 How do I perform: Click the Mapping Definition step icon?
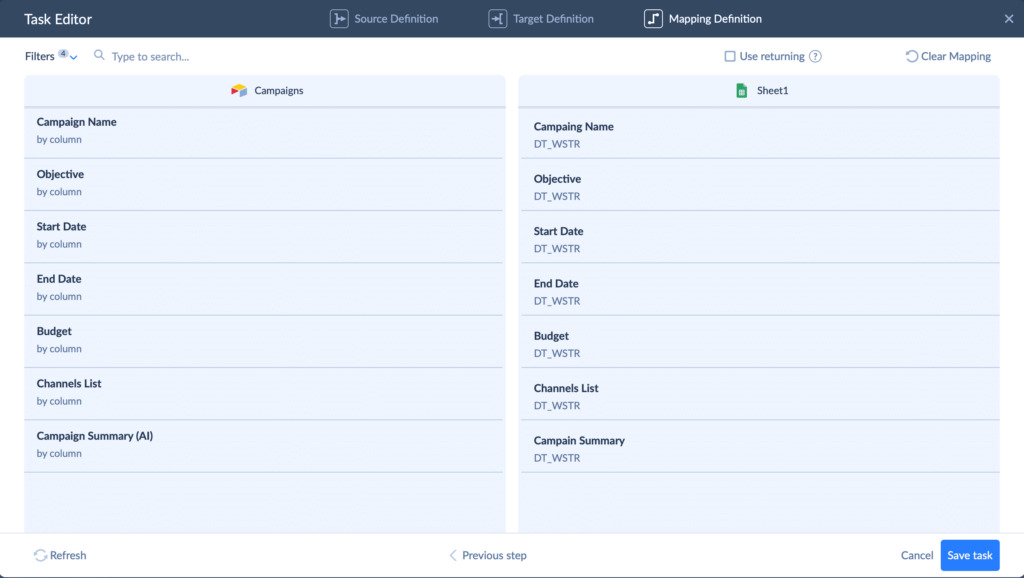pos(653,19)
